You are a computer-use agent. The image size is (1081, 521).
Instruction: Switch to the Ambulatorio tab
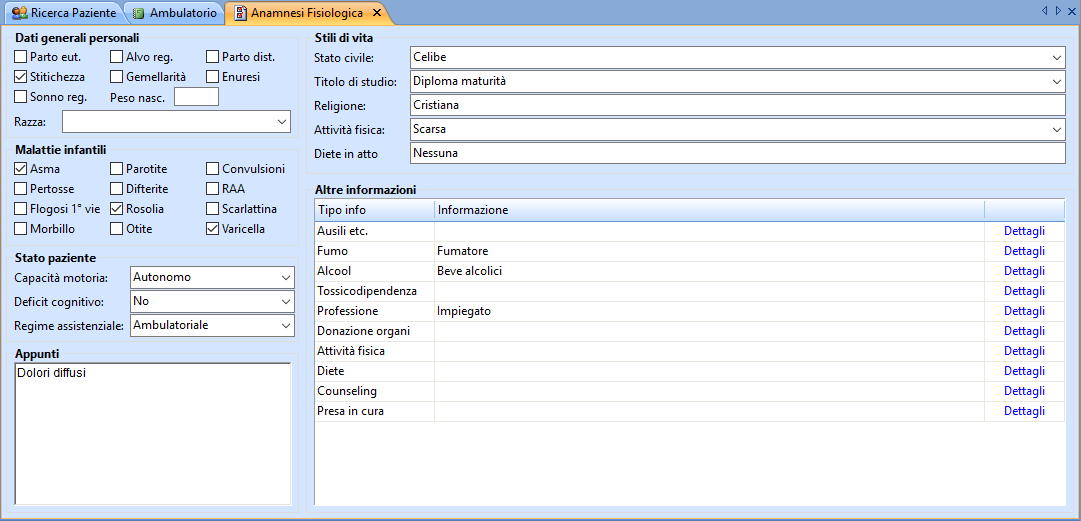(176, 12)
